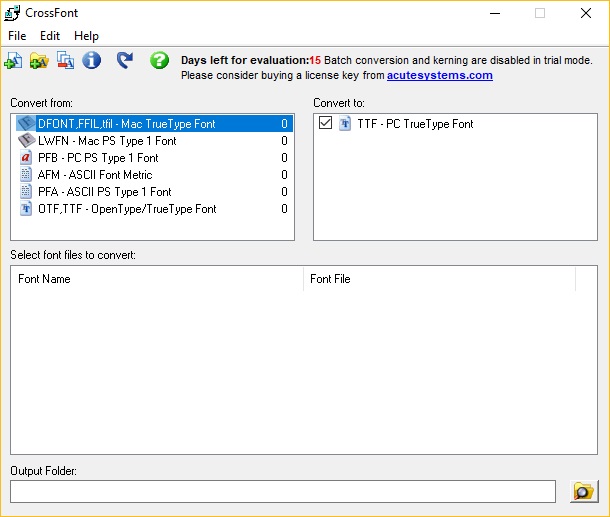
Task: Click the Output Folder text field
Action: click(x=282, y=491)
